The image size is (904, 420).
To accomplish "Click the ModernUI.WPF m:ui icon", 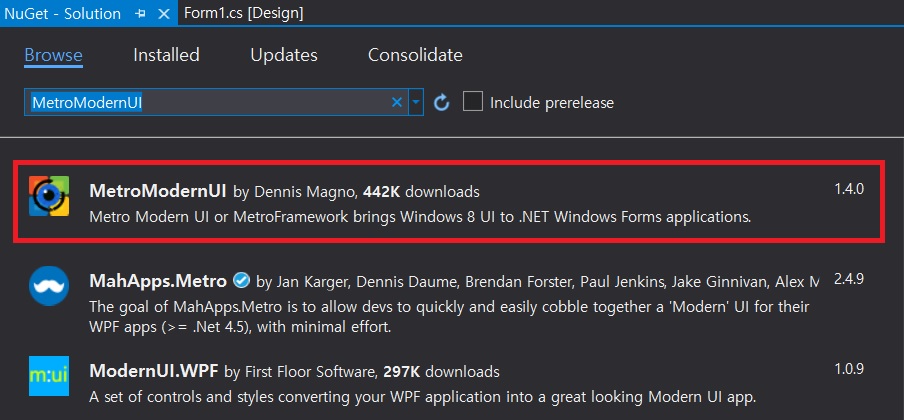I will 49,376.
